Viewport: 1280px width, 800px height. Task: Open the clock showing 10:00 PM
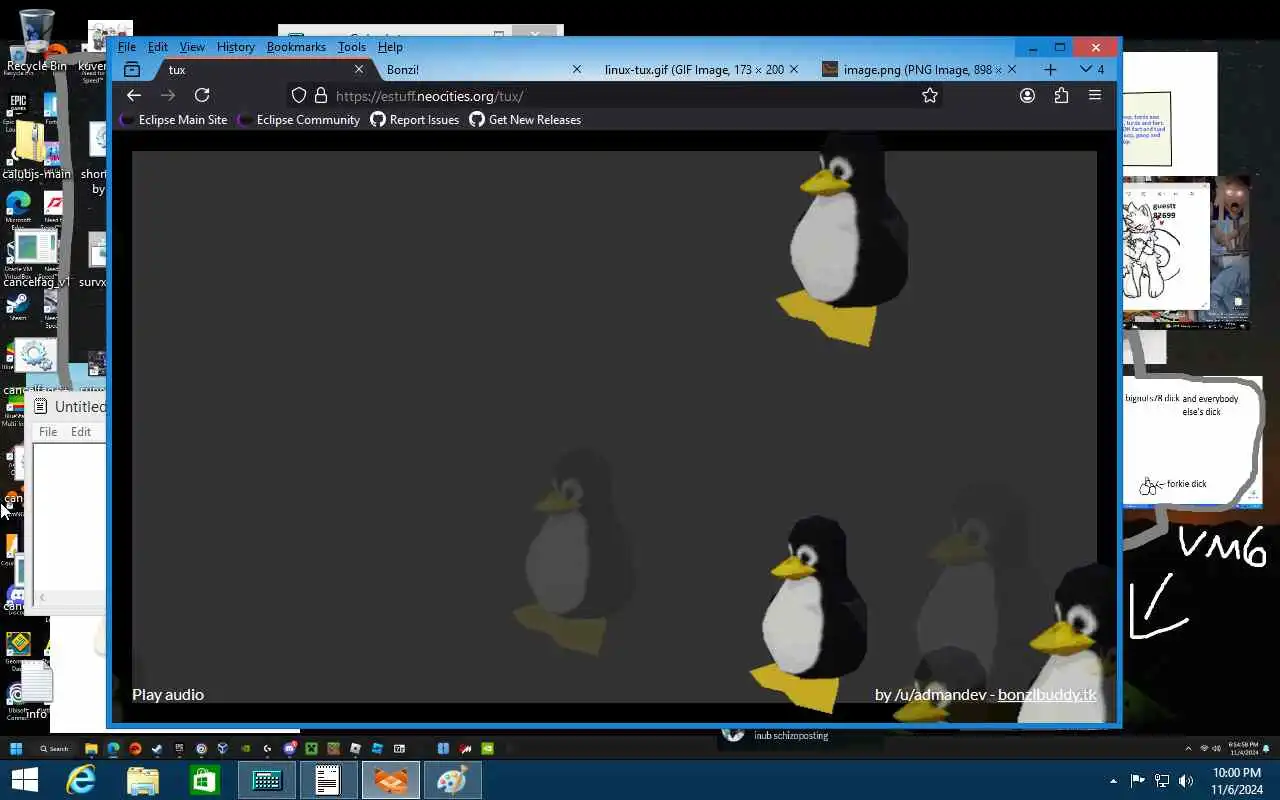click(1236, 781)
